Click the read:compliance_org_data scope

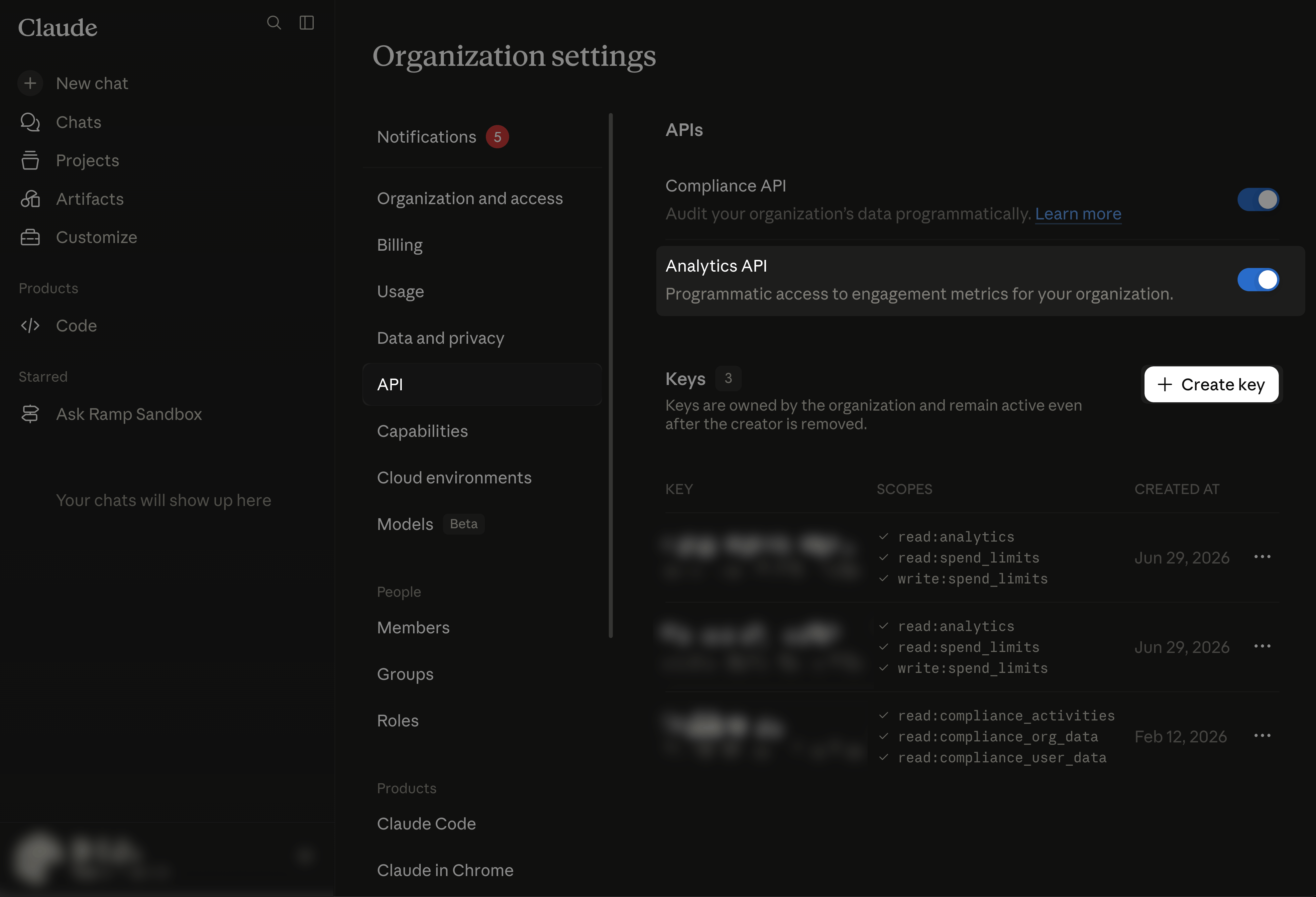(x=998, y=737)
